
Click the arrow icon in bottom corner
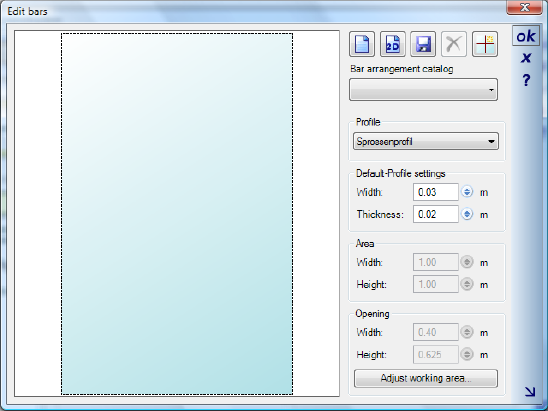[530, 391]
